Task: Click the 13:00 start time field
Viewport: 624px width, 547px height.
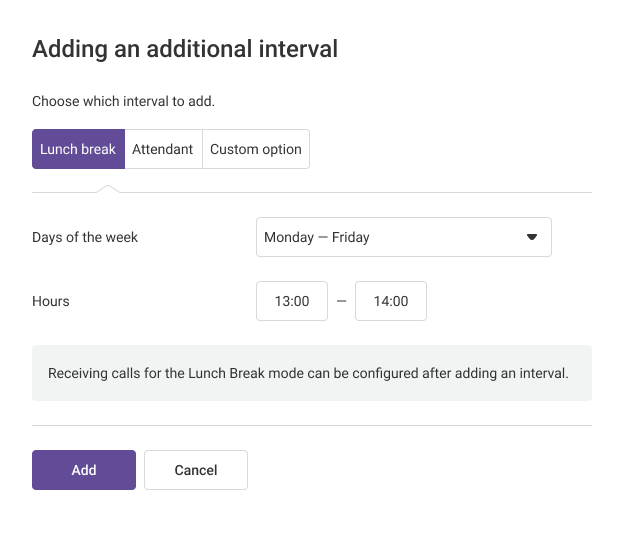Action: tap(292, 301)
